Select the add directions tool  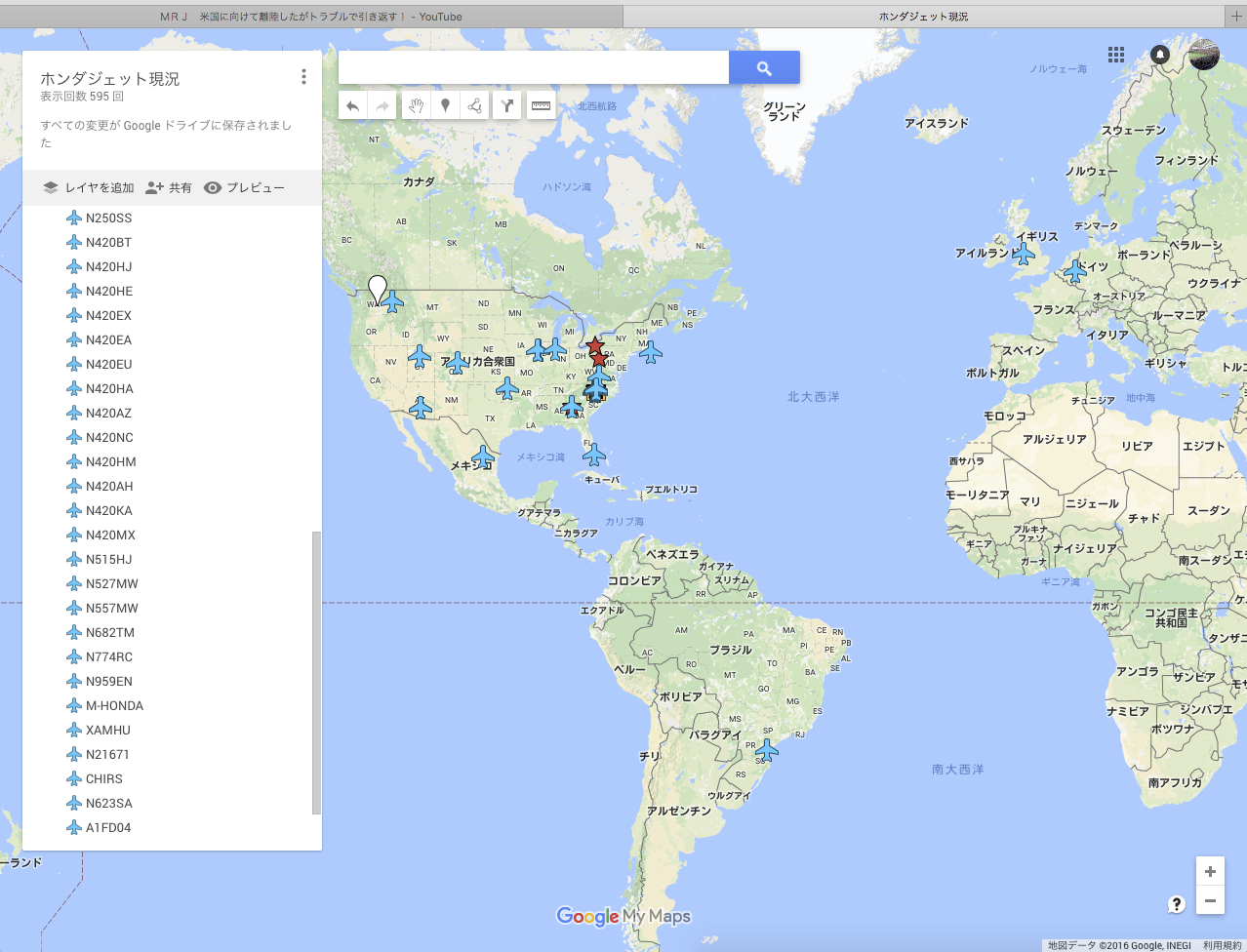[x=507, y=105]
